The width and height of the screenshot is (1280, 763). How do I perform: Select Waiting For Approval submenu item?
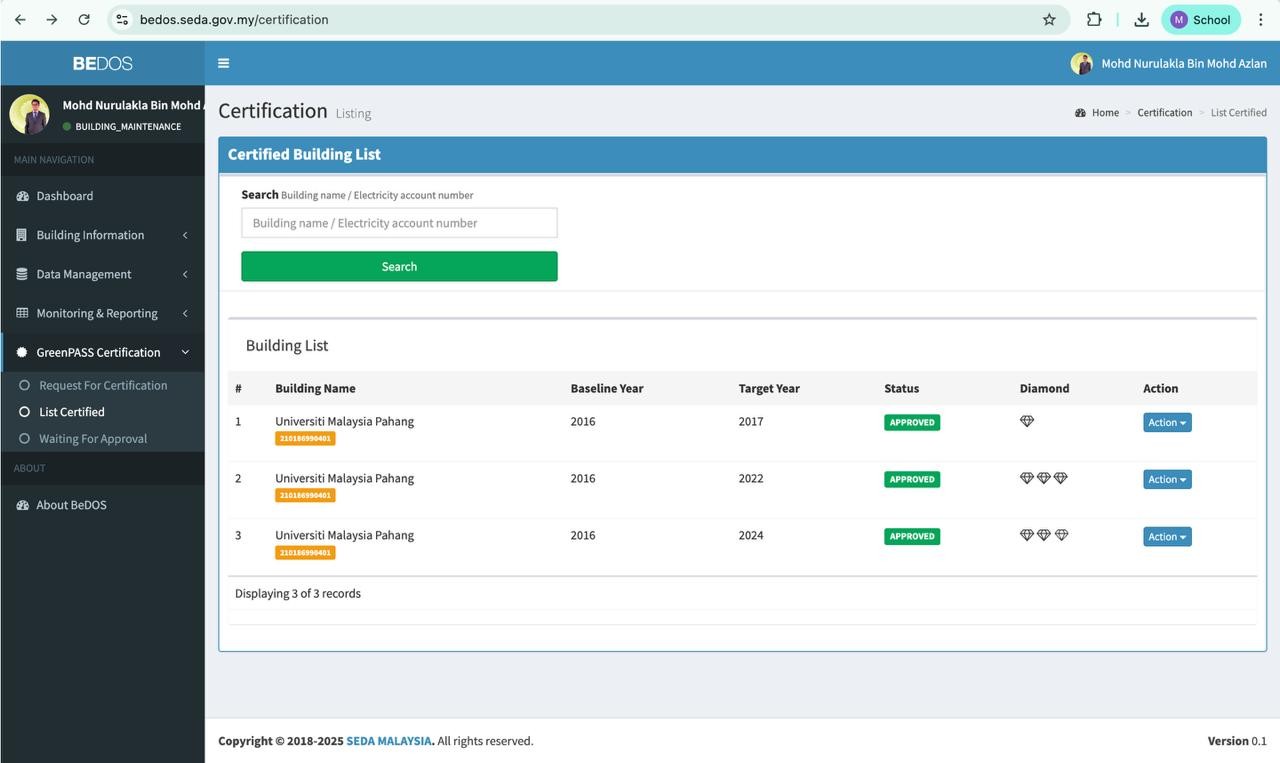[x=93, y=439]
